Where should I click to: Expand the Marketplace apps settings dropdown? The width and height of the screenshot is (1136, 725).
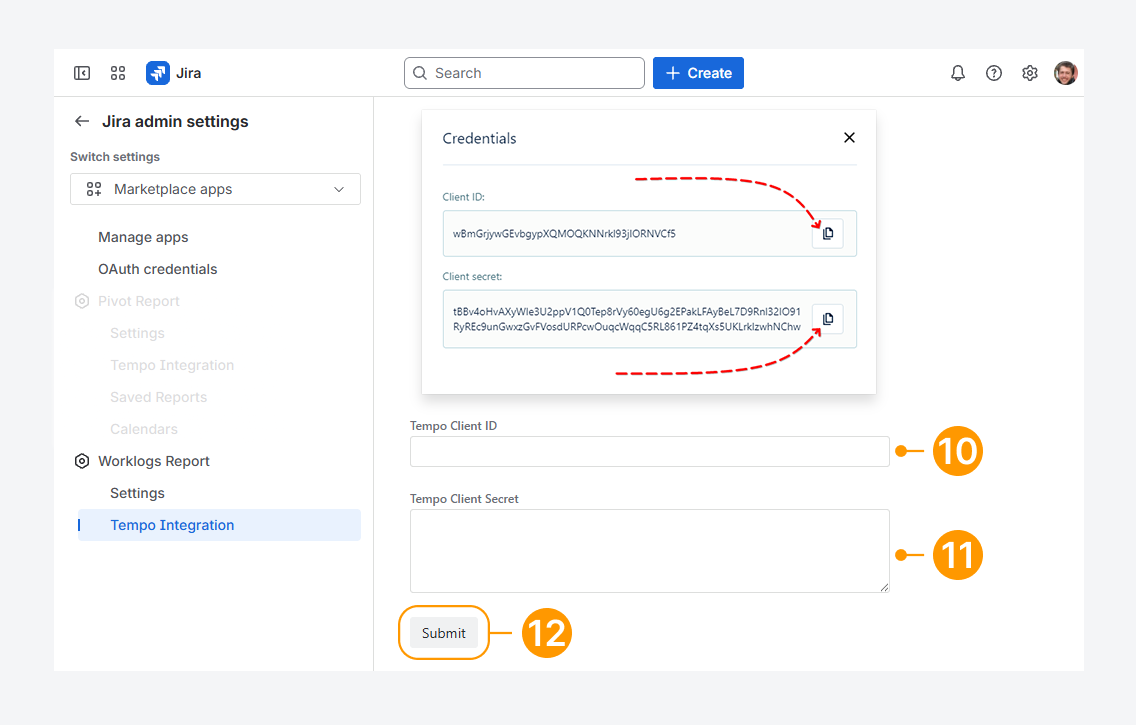215,189
